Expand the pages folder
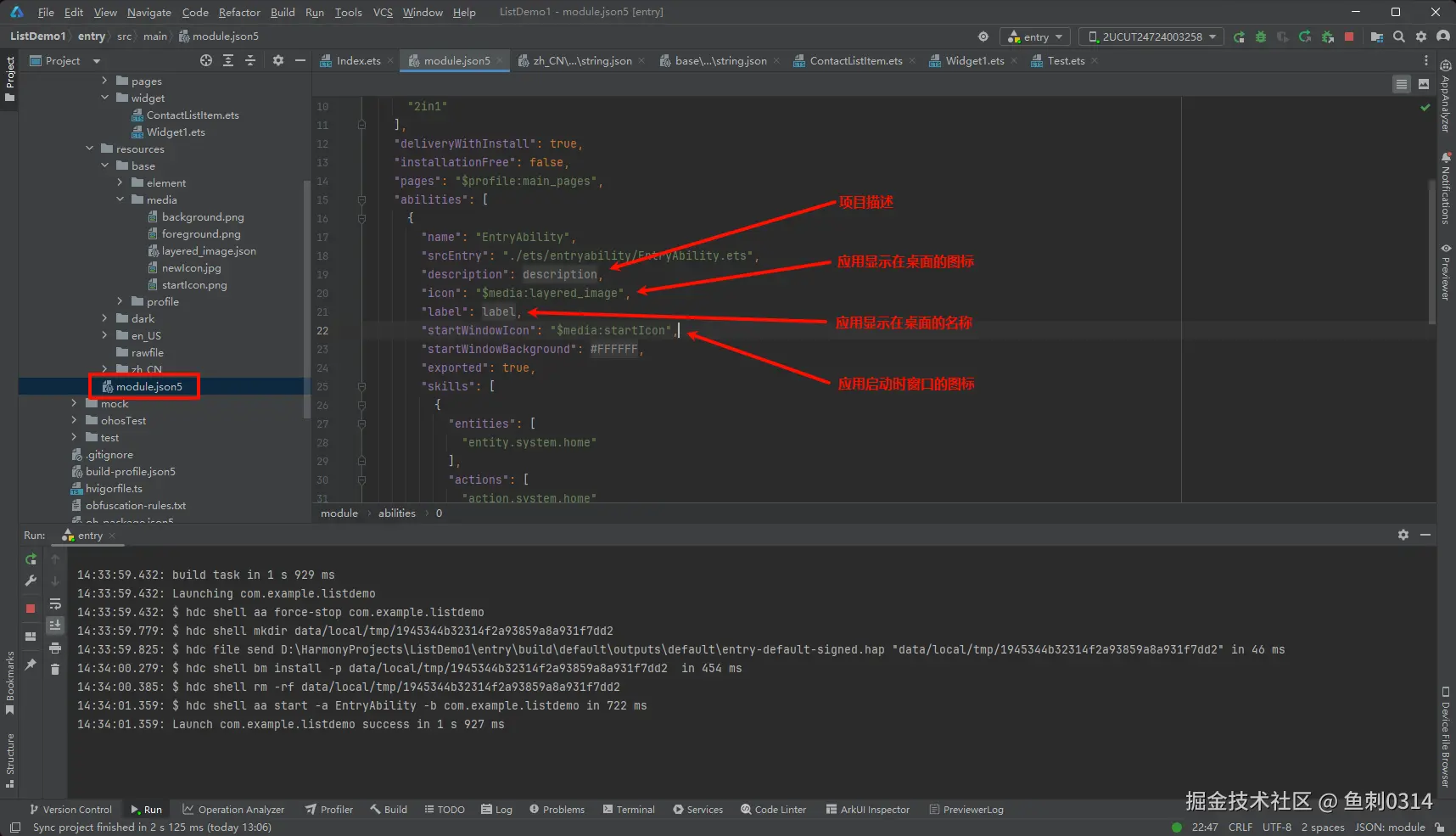Image resolution: width=1456 pixels, height=836 pixels. tap(104, 81)
